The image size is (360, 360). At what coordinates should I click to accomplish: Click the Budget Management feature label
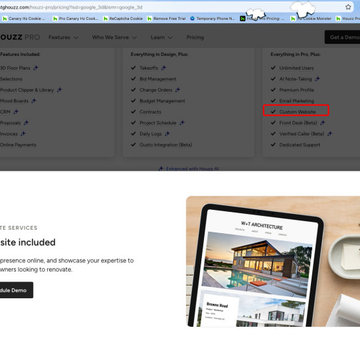click(x=162, y=101)
